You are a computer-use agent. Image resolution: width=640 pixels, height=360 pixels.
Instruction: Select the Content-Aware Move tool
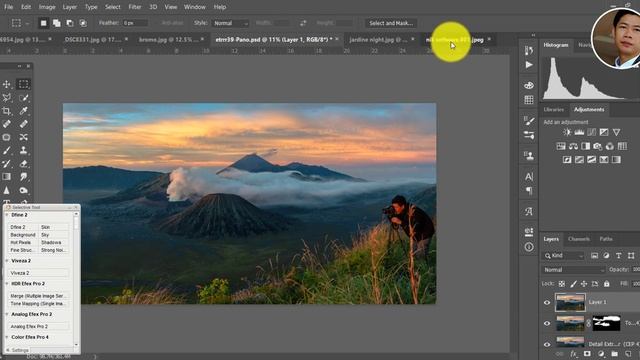coord(23,137)
